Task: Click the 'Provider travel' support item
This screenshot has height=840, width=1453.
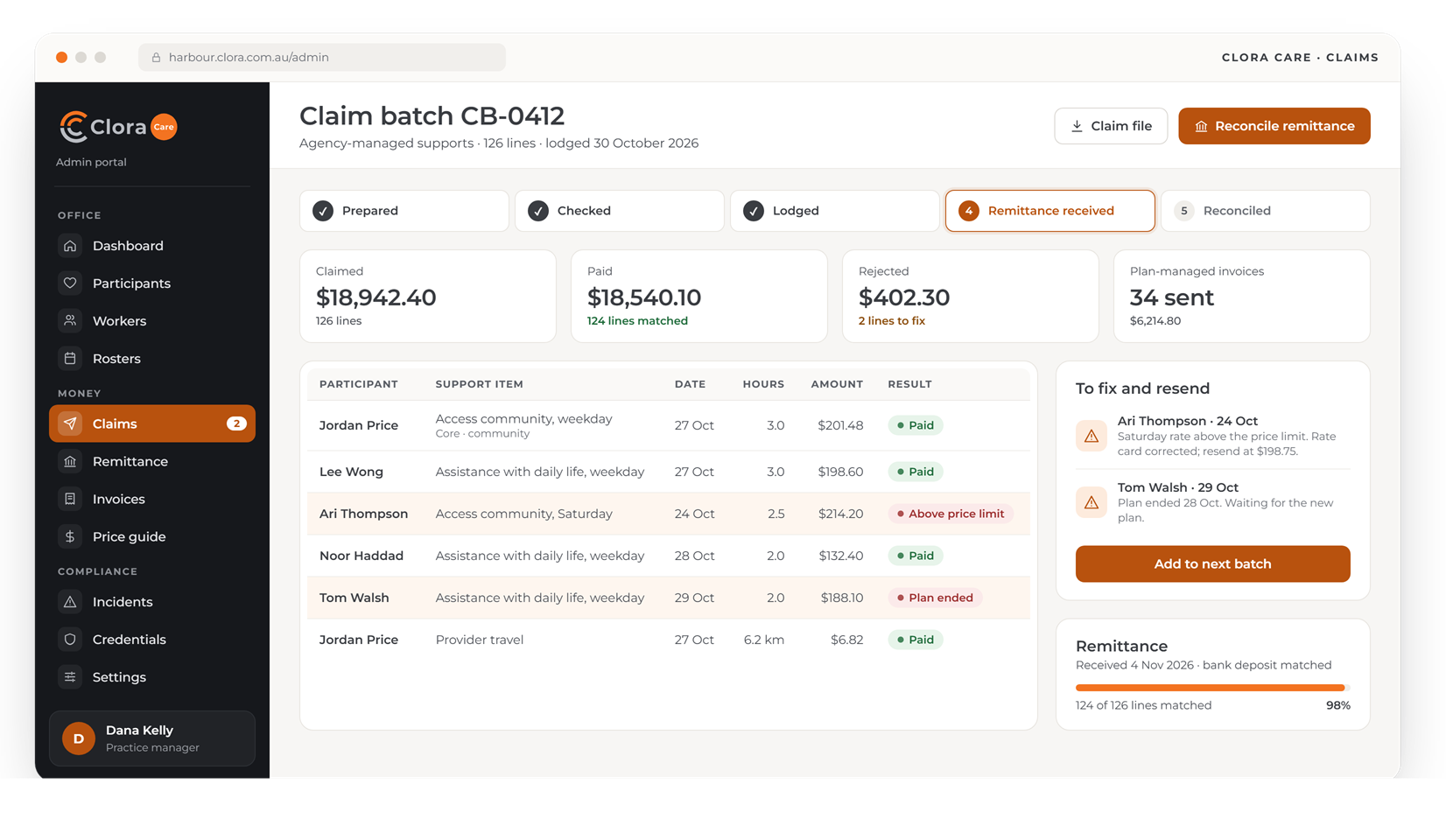Action: point(480,640)
